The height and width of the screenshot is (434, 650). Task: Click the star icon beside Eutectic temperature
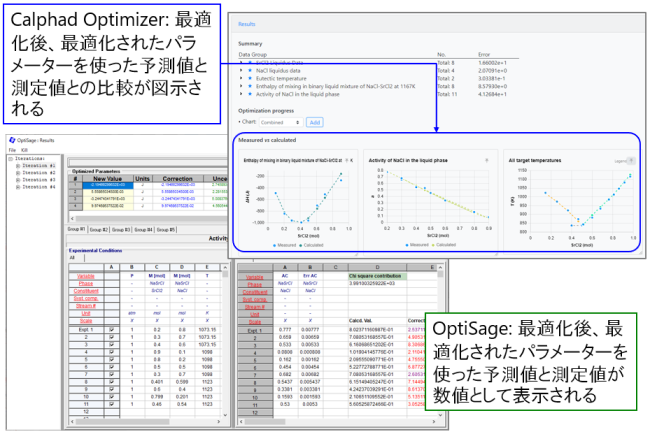250,78
